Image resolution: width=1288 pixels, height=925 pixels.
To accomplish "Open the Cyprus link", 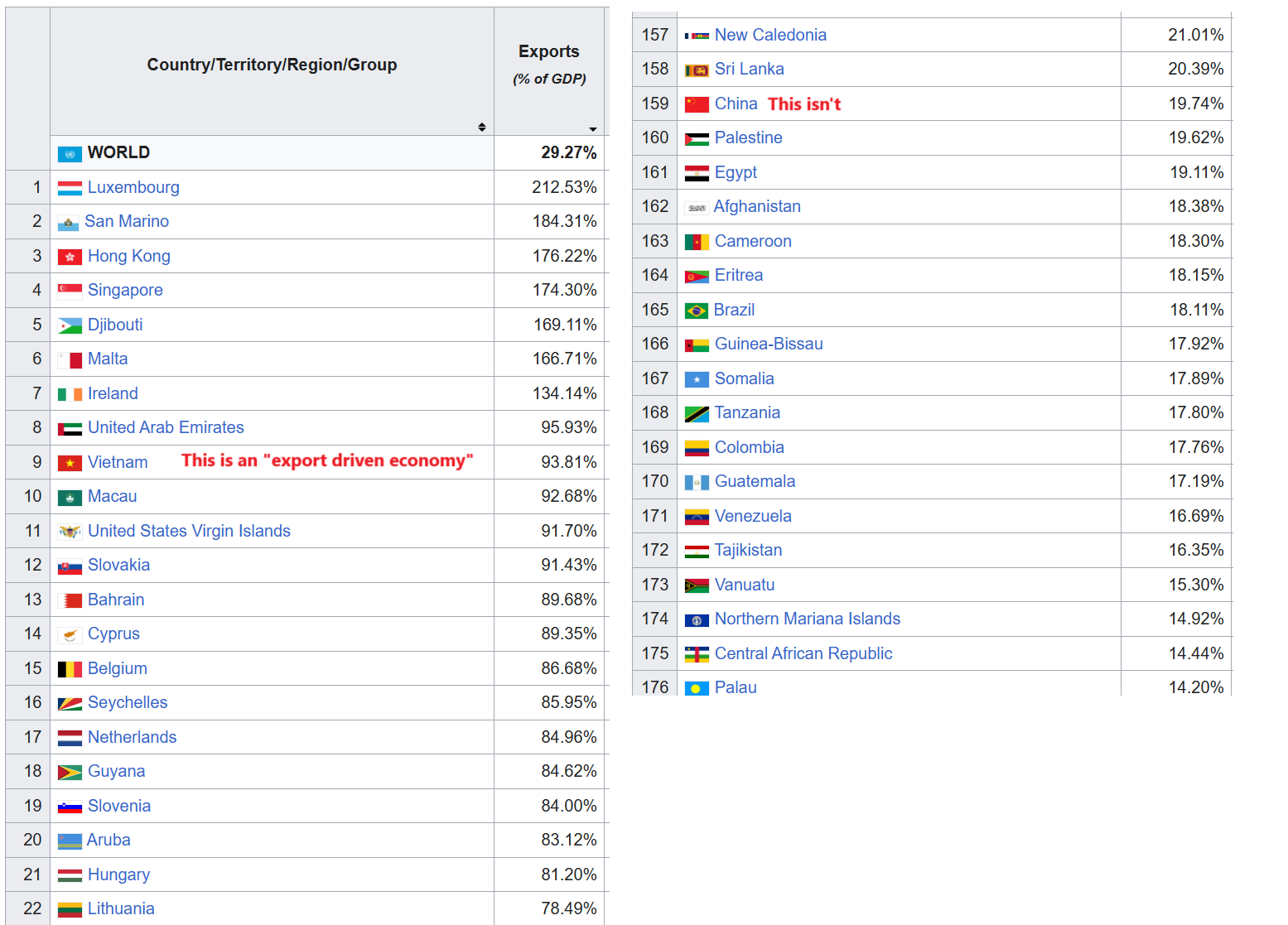I will (x=113, y=634).
